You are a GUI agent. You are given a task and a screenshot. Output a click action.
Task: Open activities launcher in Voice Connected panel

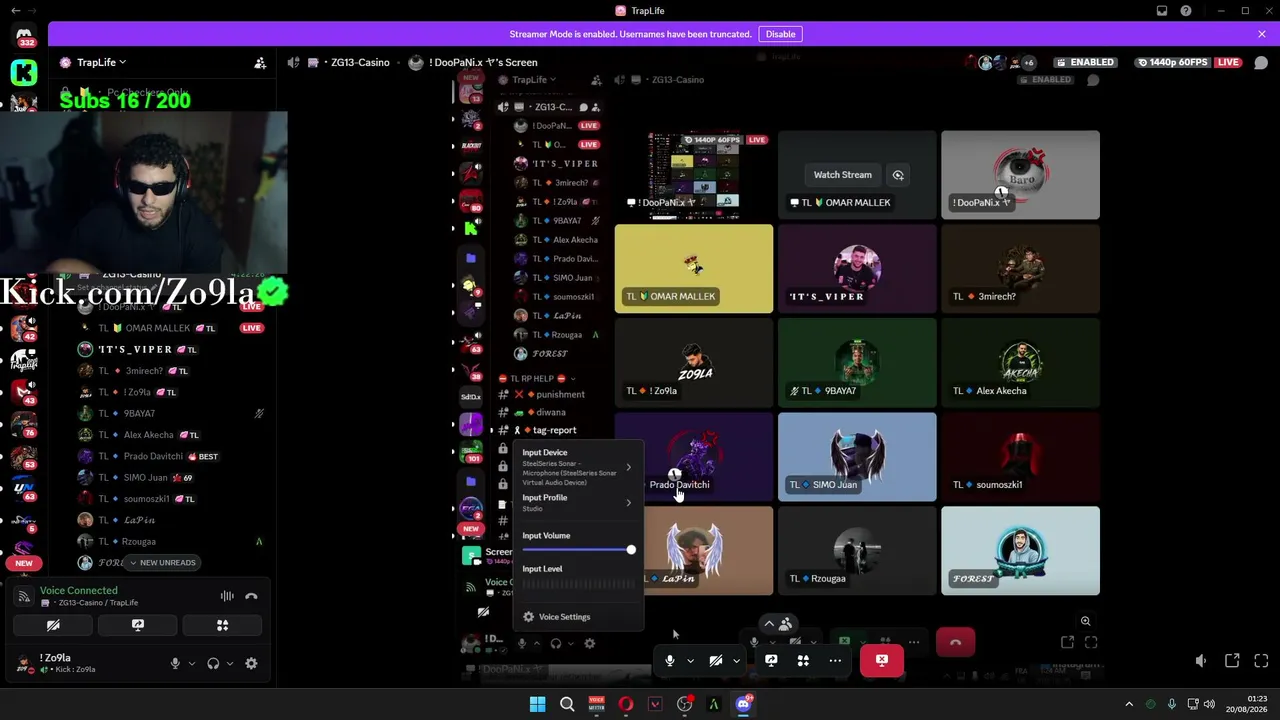tap(222, 625)
